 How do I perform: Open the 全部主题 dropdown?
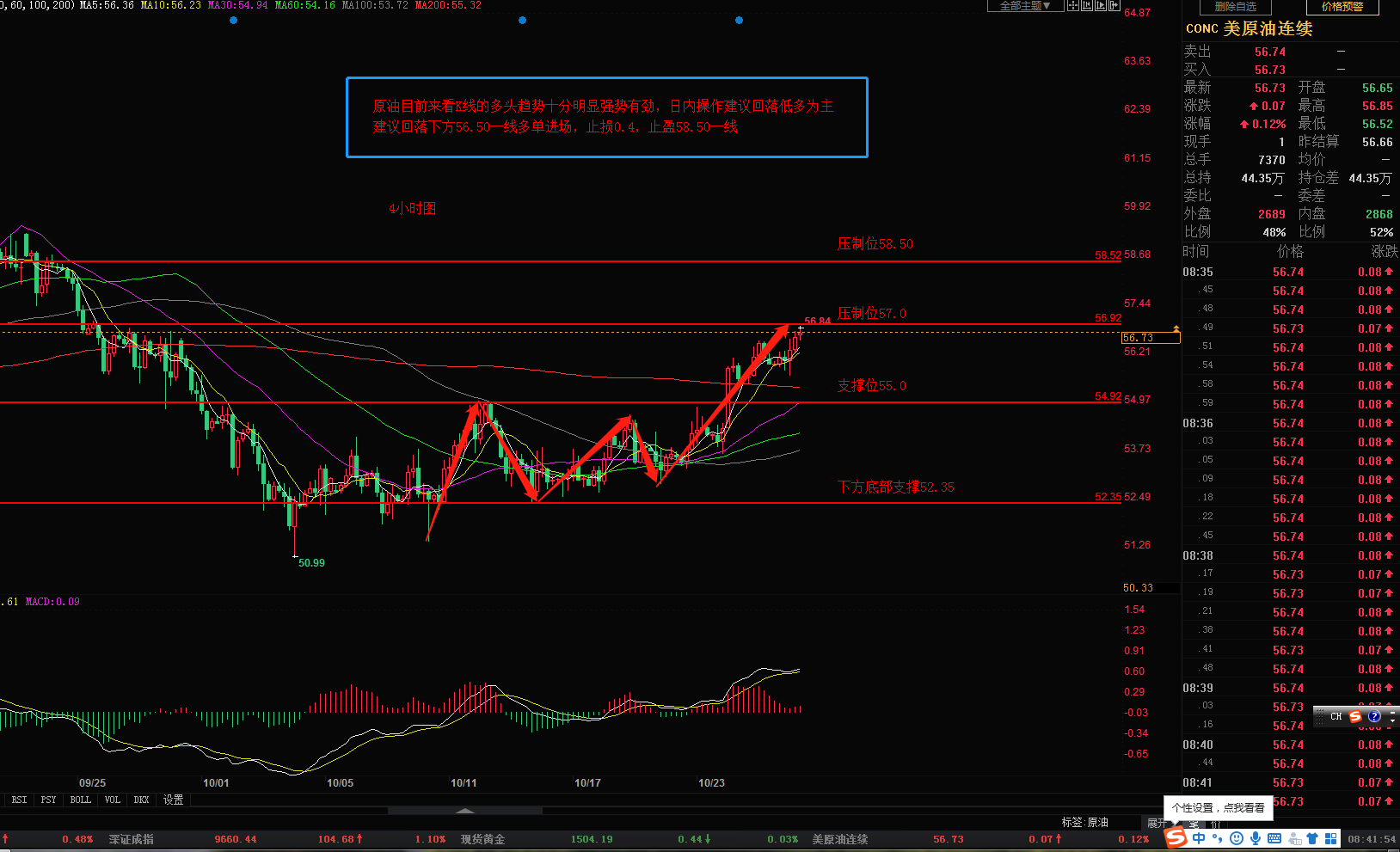click(x=1024, y=6)
